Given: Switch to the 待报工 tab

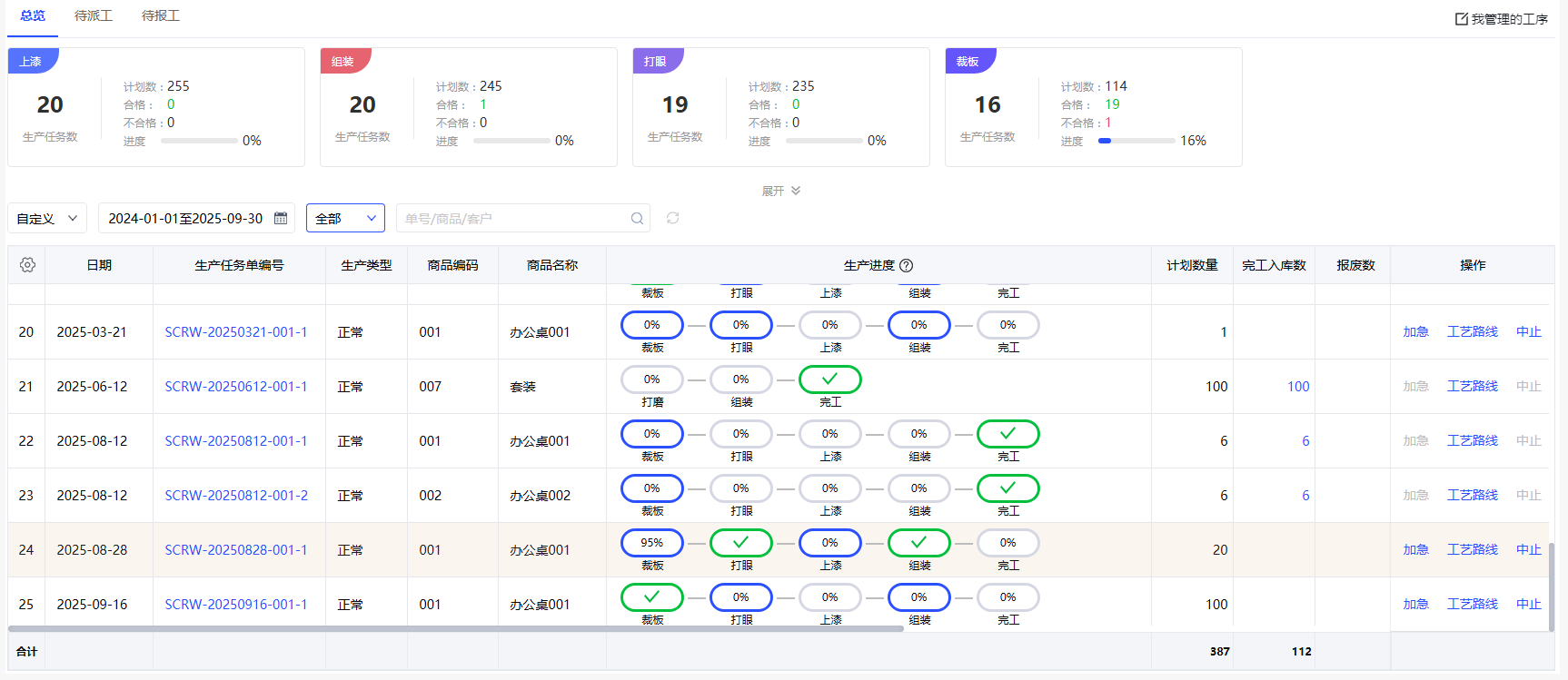Looking at the screenshot, I should [161, 15].
